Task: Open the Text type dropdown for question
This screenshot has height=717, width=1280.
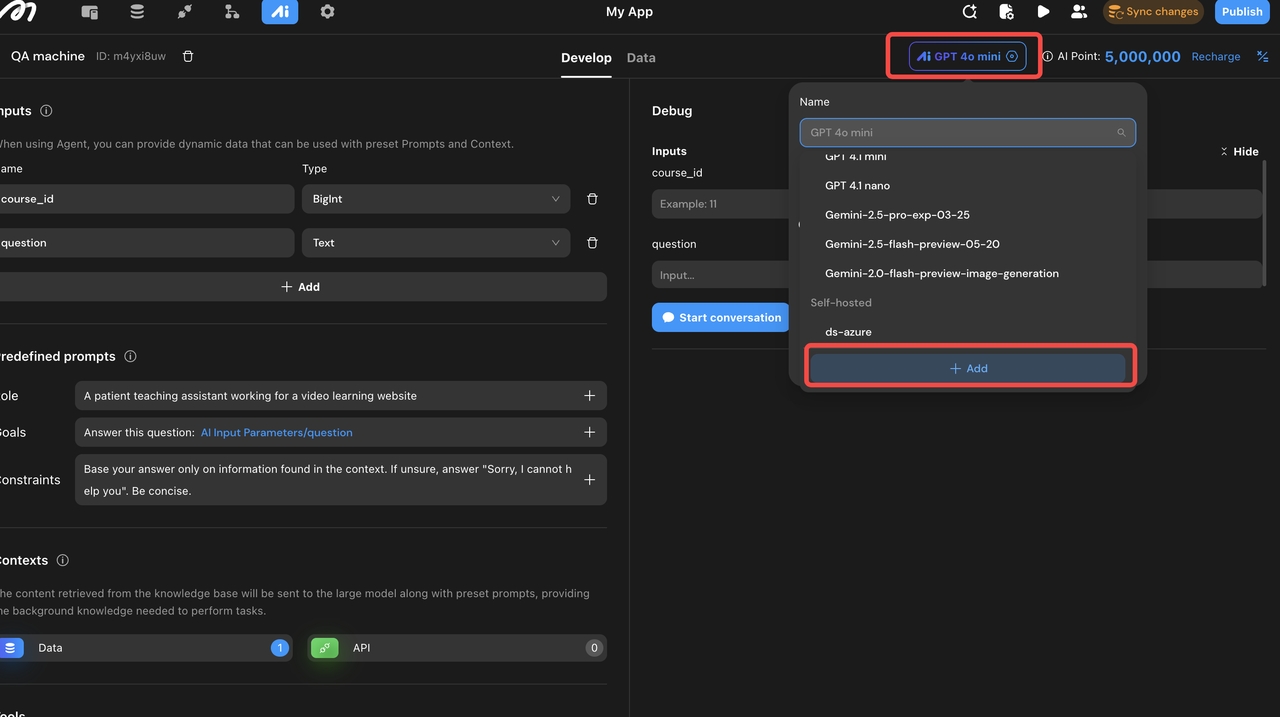Action: [x=435, y=243]
